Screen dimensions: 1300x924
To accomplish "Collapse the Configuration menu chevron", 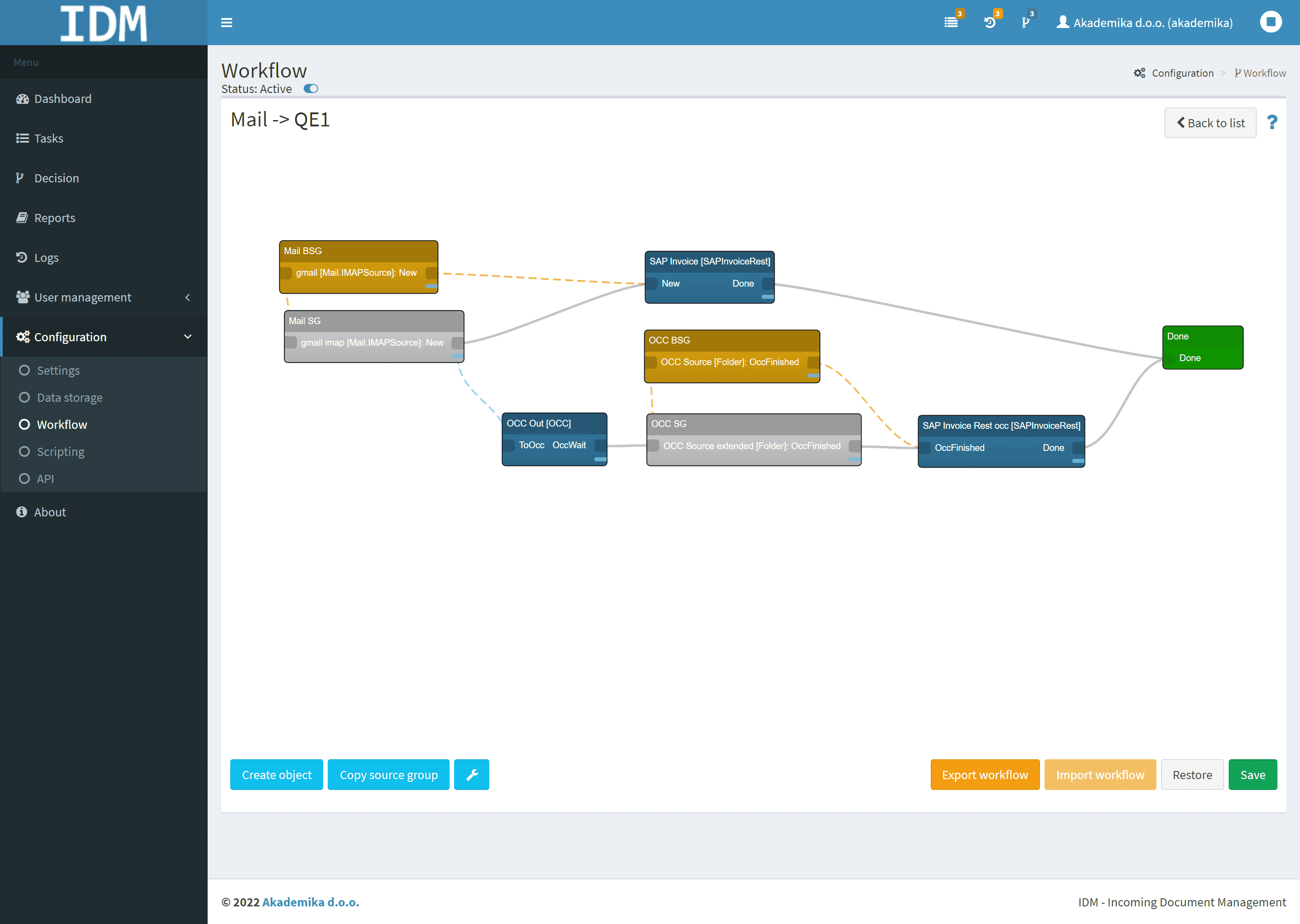I will pos(188,337).
